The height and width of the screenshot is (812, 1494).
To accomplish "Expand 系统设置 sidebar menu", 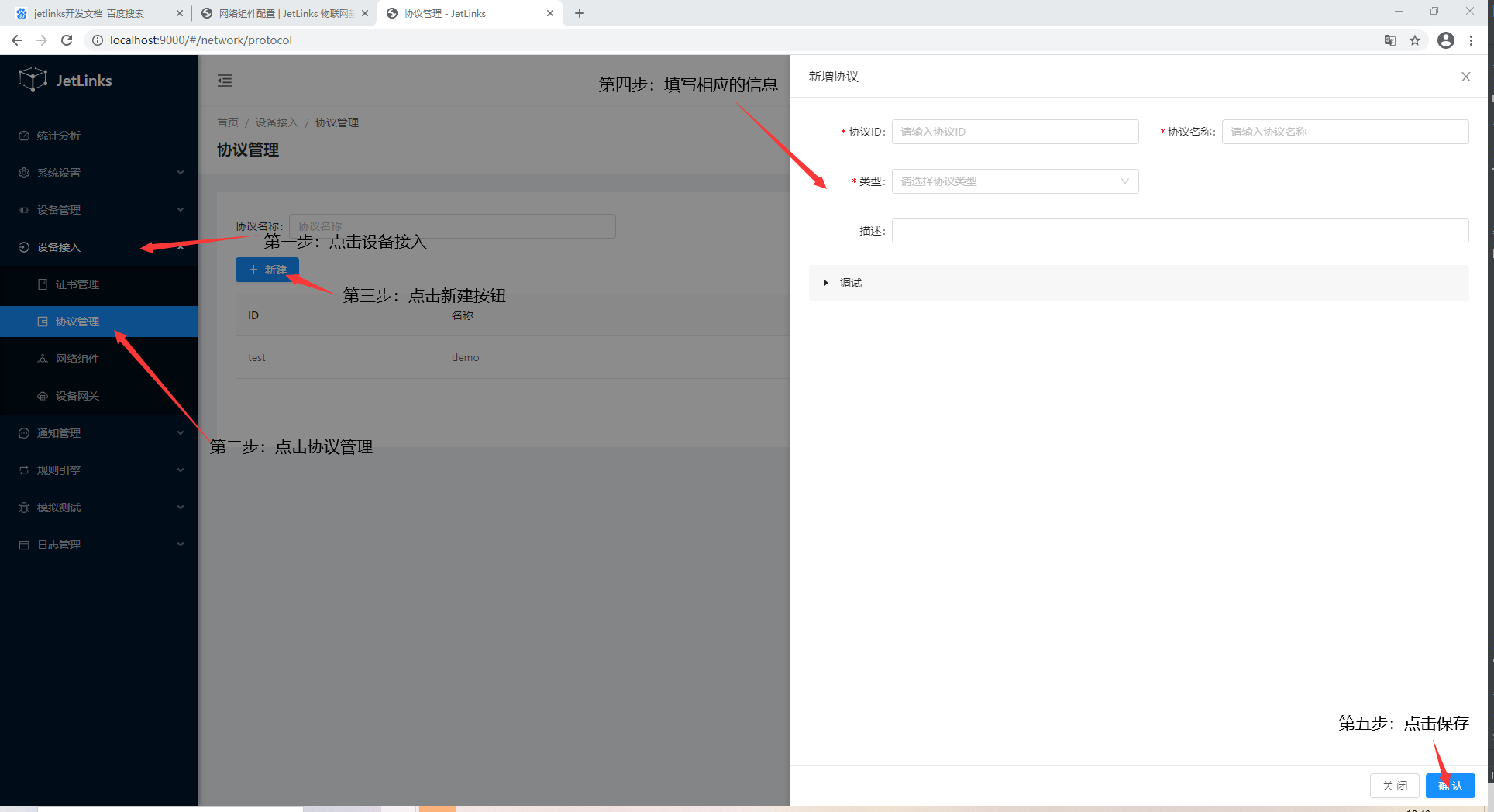I will pyautogui.click(x=99, y=173).
